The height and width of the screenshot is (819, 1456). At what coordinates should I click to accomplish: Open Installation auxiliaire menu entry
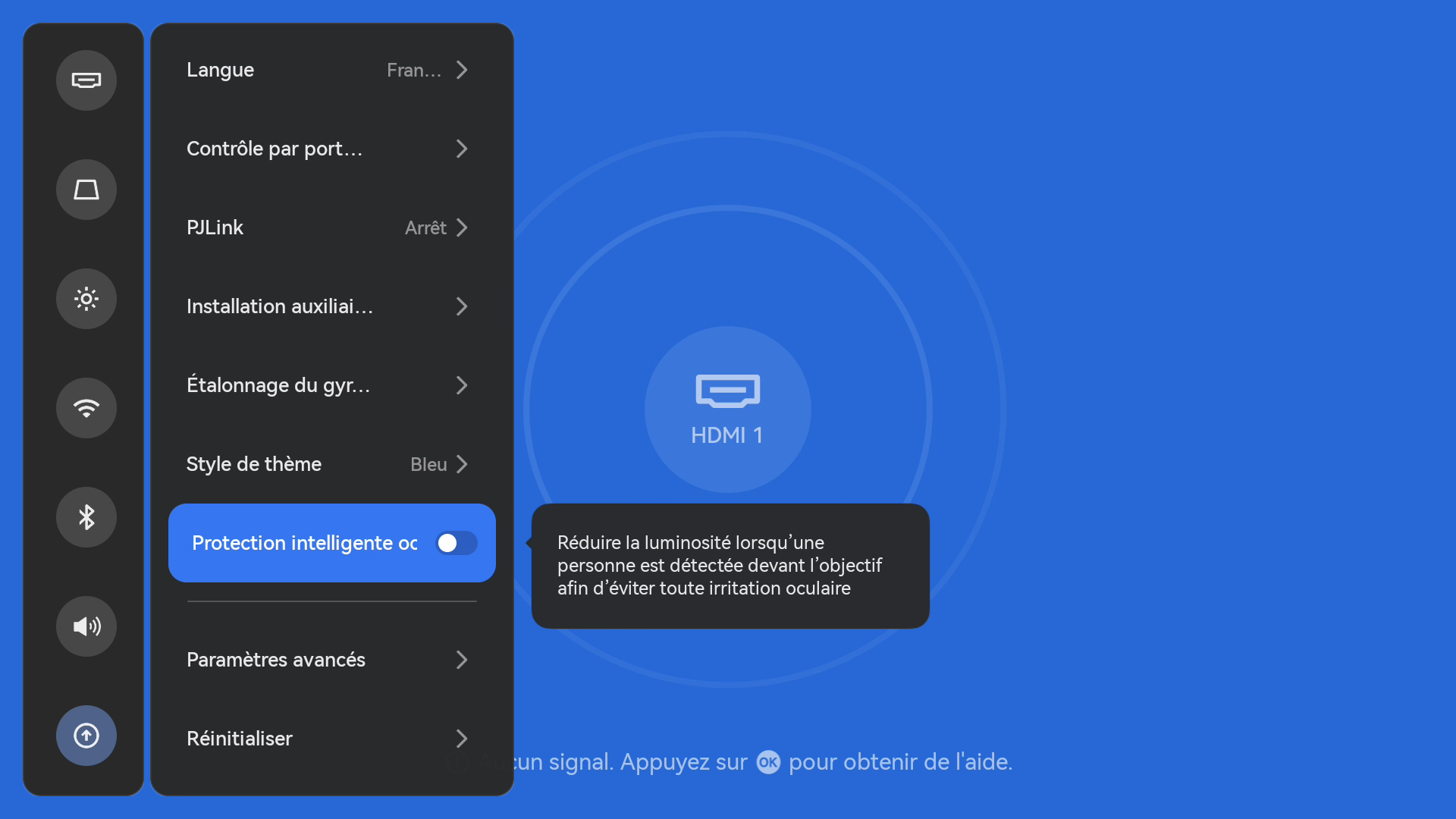point(279,306)
